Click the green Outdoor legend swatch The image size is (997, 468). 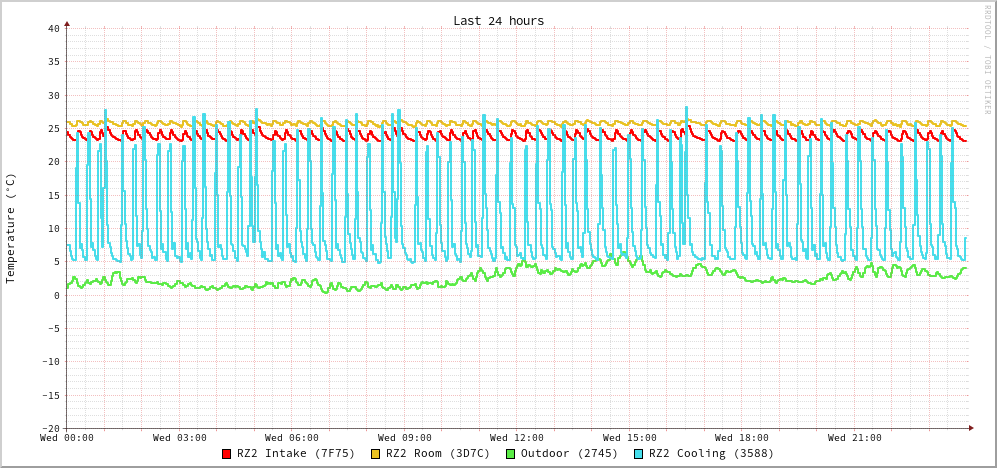(x=510, y=454)
